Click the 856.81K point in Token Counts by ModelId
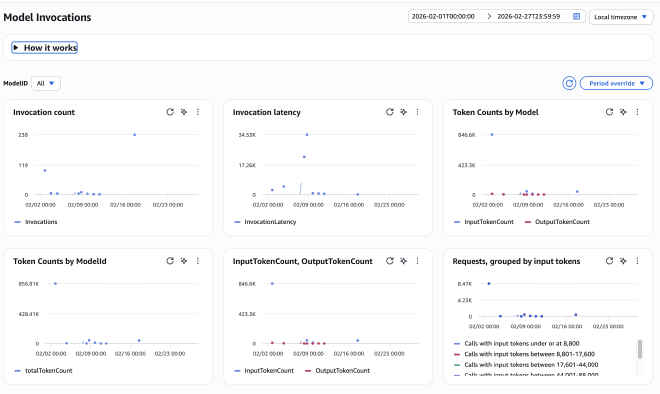 coord(56,284)
